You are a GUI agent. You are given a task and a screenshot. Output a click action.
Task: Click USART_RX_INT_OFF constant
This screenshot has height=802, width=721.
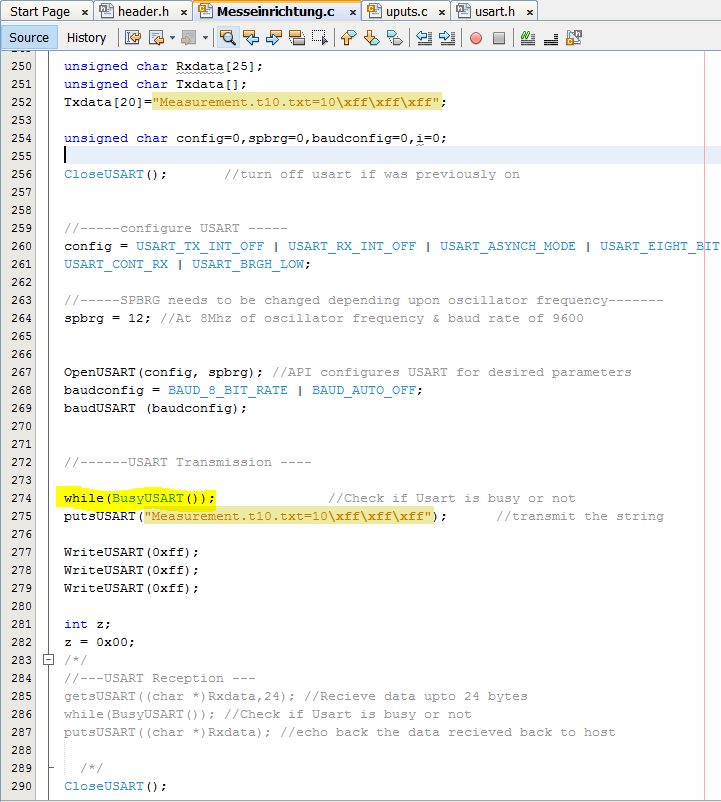coord(352,247)
